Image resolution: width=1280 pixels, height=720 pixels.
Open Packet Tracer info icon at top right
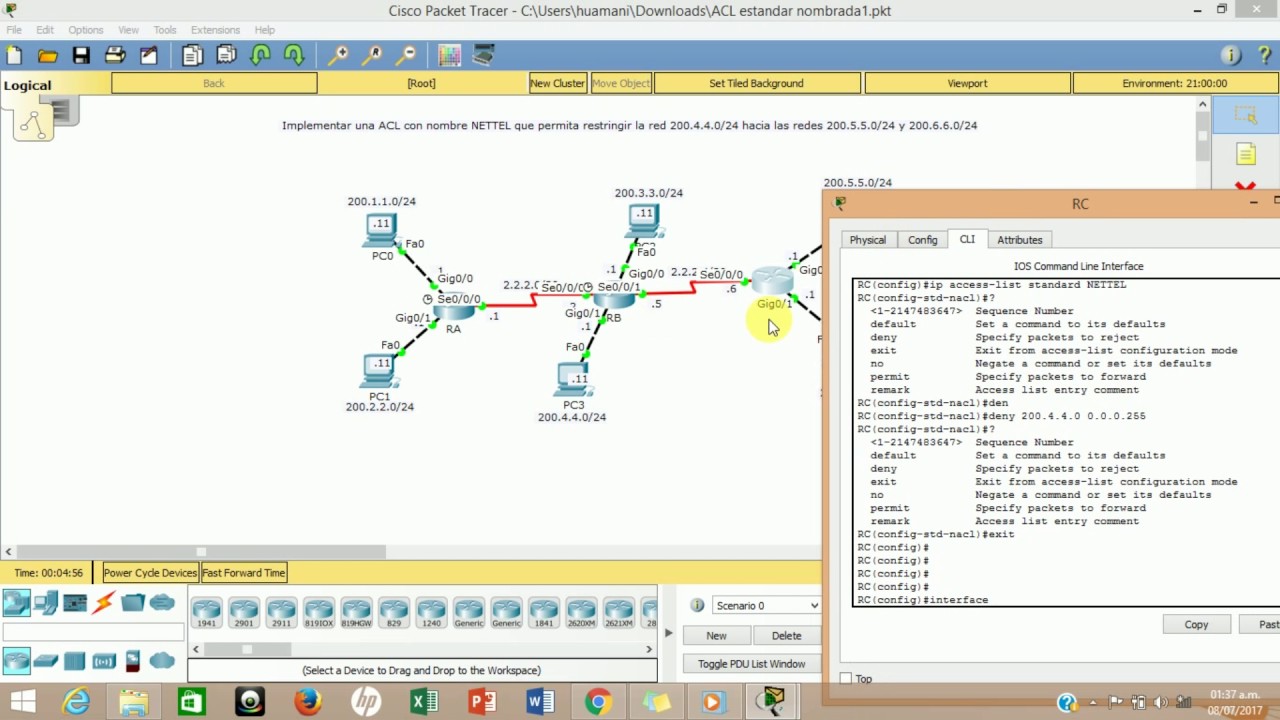pos(1232,56)
